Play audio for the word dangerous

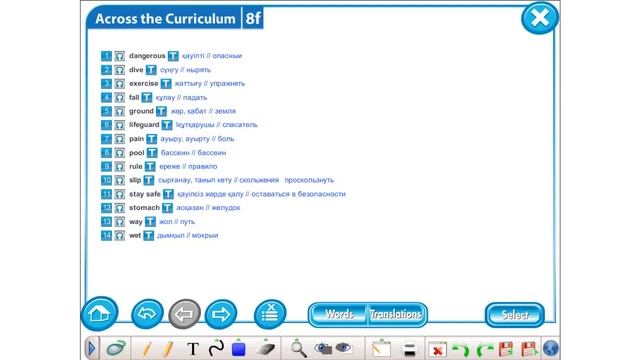(119, 56)
